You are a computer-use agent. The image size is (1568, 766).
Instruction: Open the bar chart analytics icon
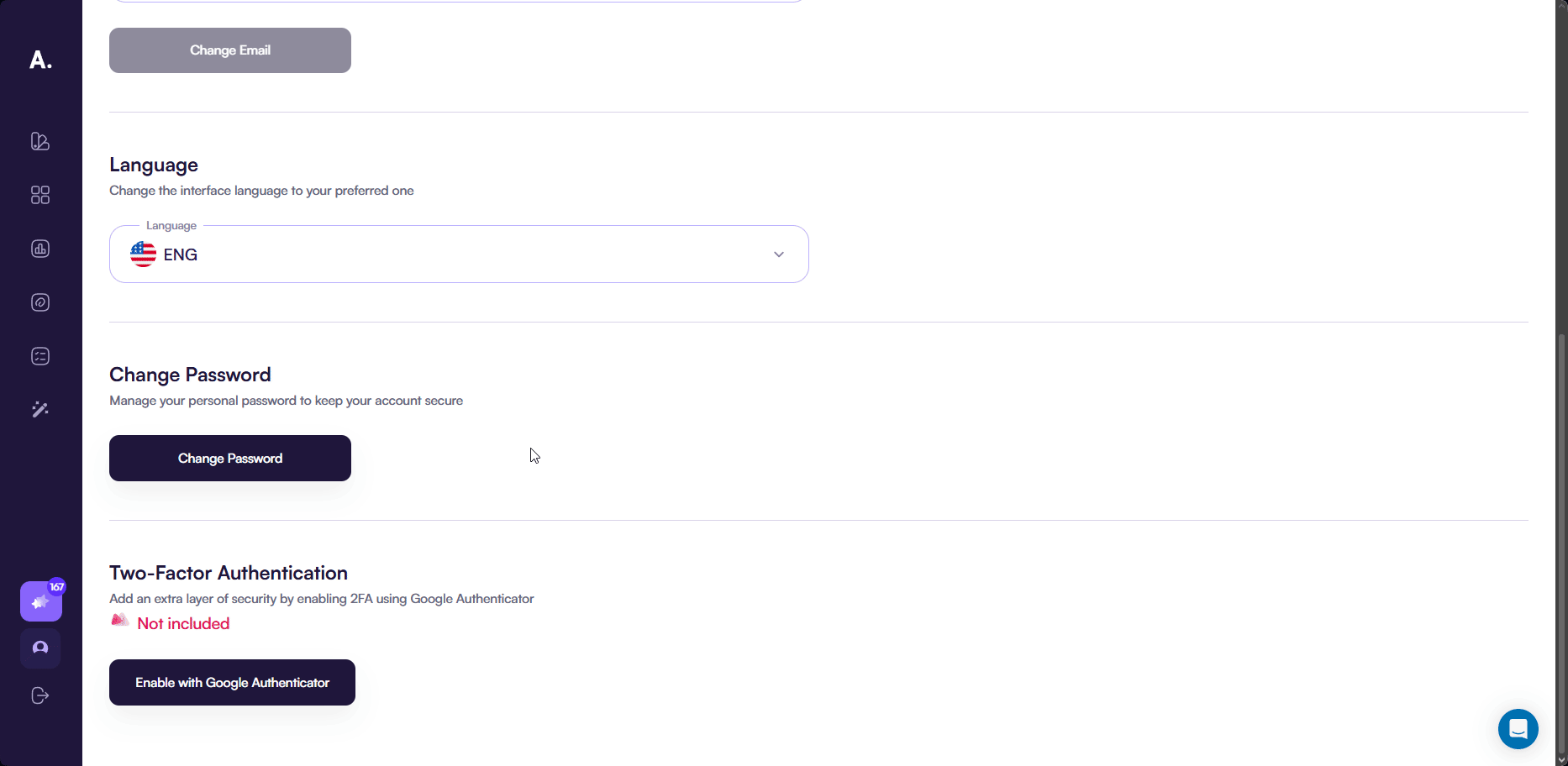(x=40, y=249)
